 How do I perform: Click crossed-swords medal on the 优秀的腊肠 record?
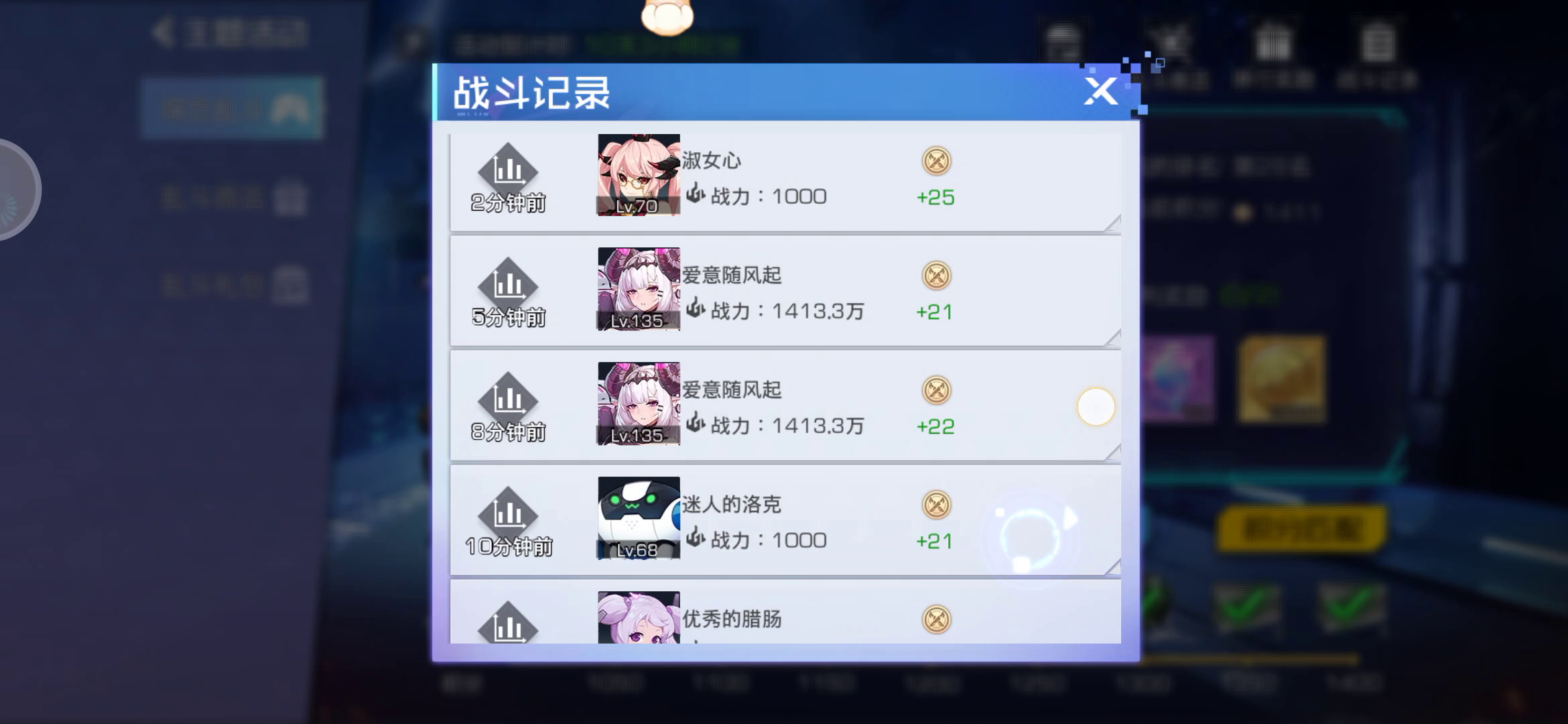[937, 619]
